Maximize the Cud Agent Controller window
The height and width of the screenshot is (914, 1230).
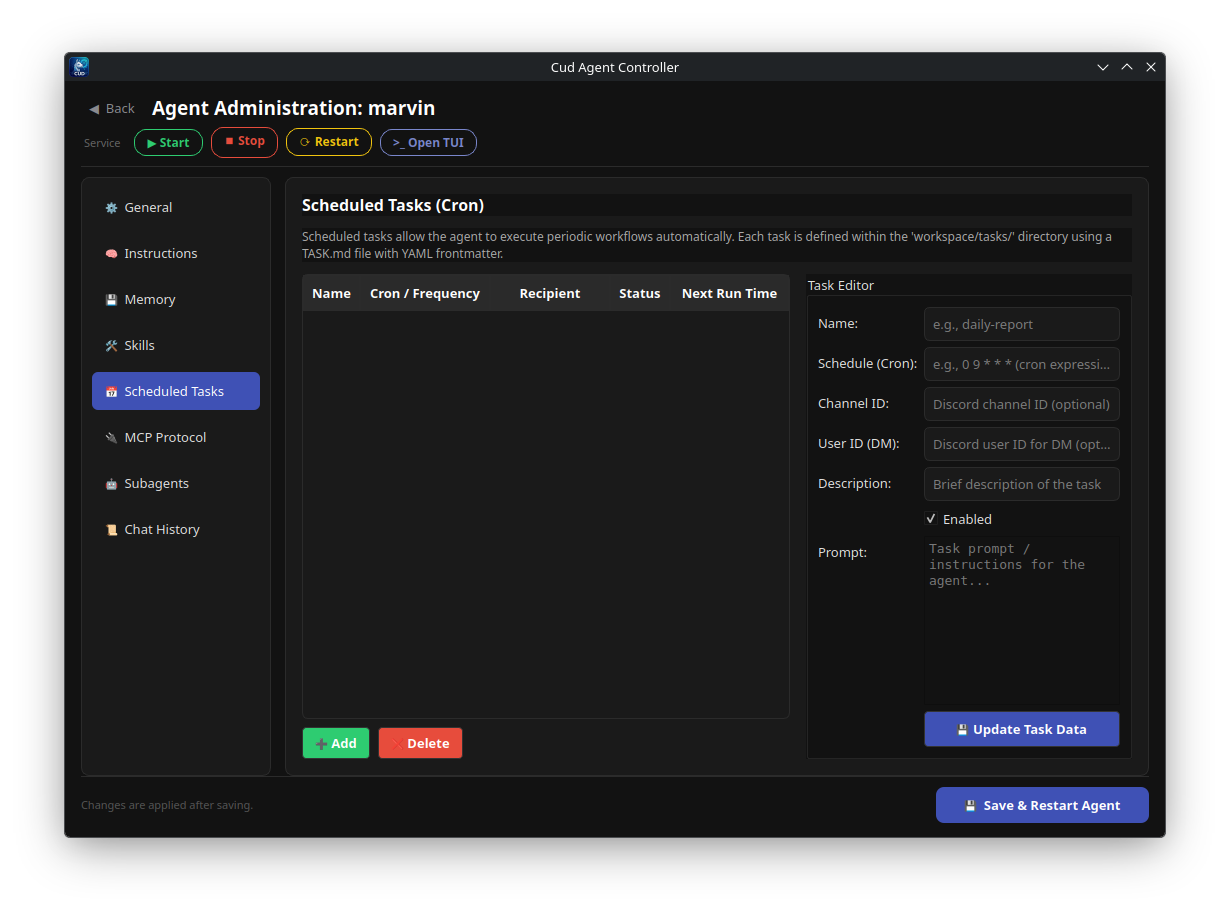(1127, 67)
